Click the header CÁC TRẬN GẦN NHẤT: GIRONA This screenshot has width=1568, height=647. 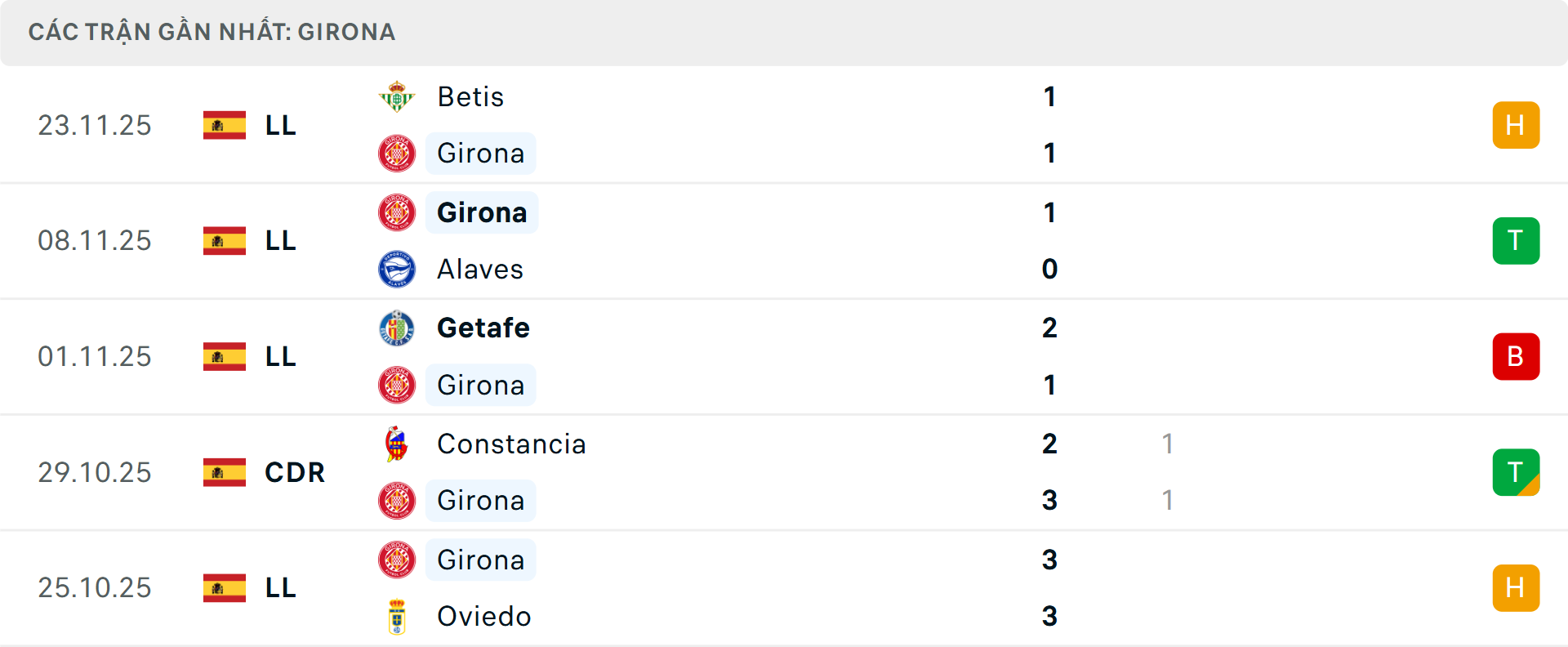[x=212, y=32]
